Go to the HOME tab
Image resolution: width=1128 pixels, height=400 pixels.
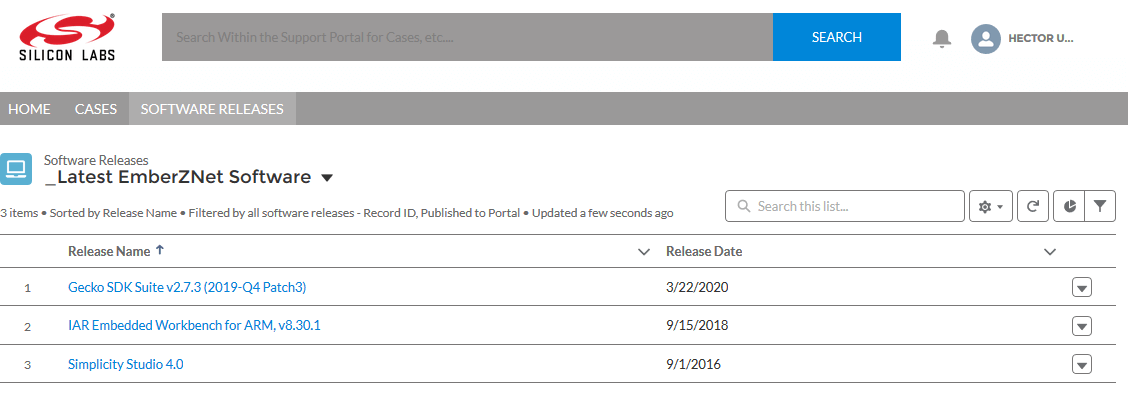point(29,109)
